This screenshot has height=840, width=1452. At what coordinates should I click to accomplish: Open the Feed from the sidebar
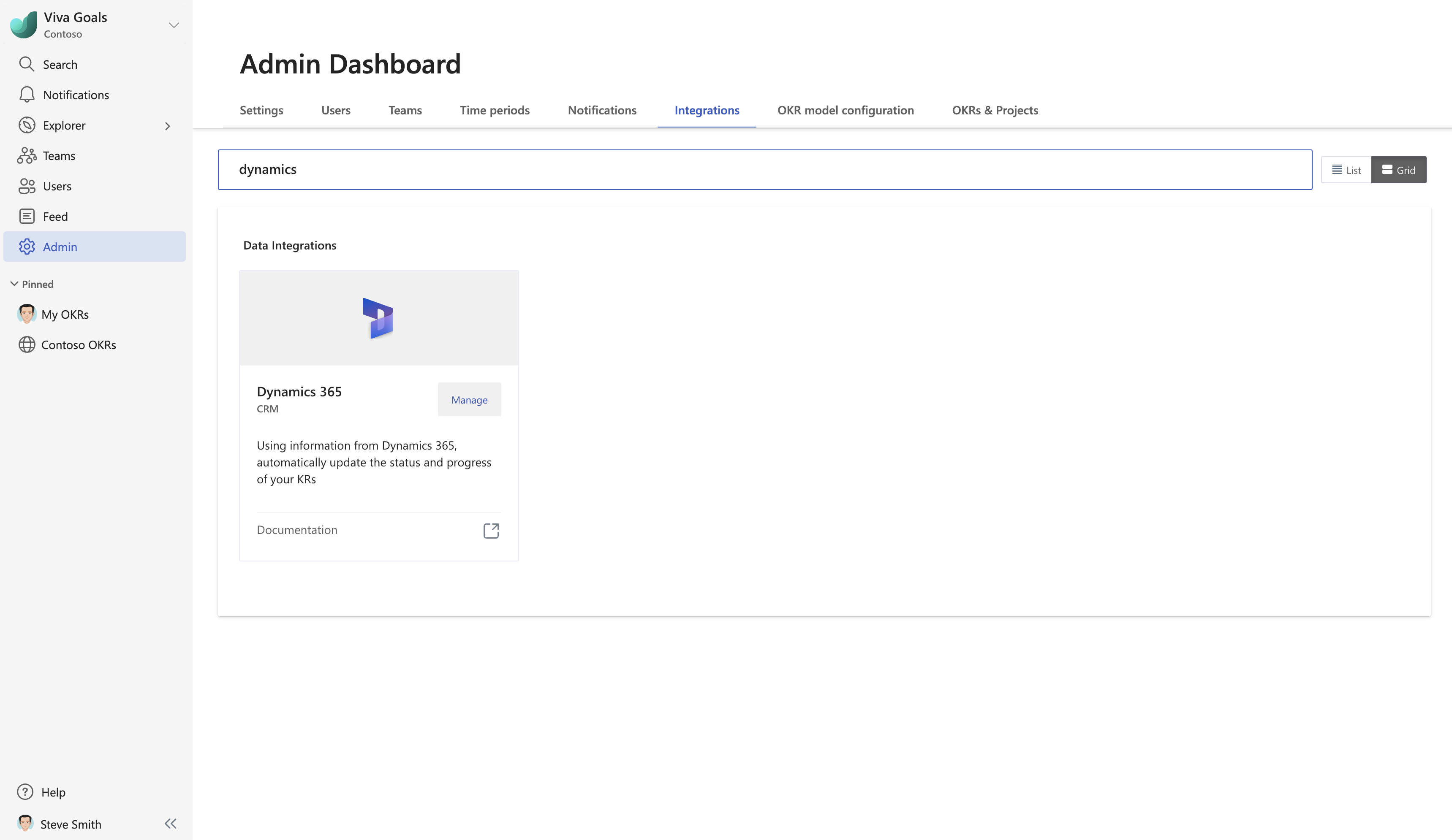[x=55, y=216]
